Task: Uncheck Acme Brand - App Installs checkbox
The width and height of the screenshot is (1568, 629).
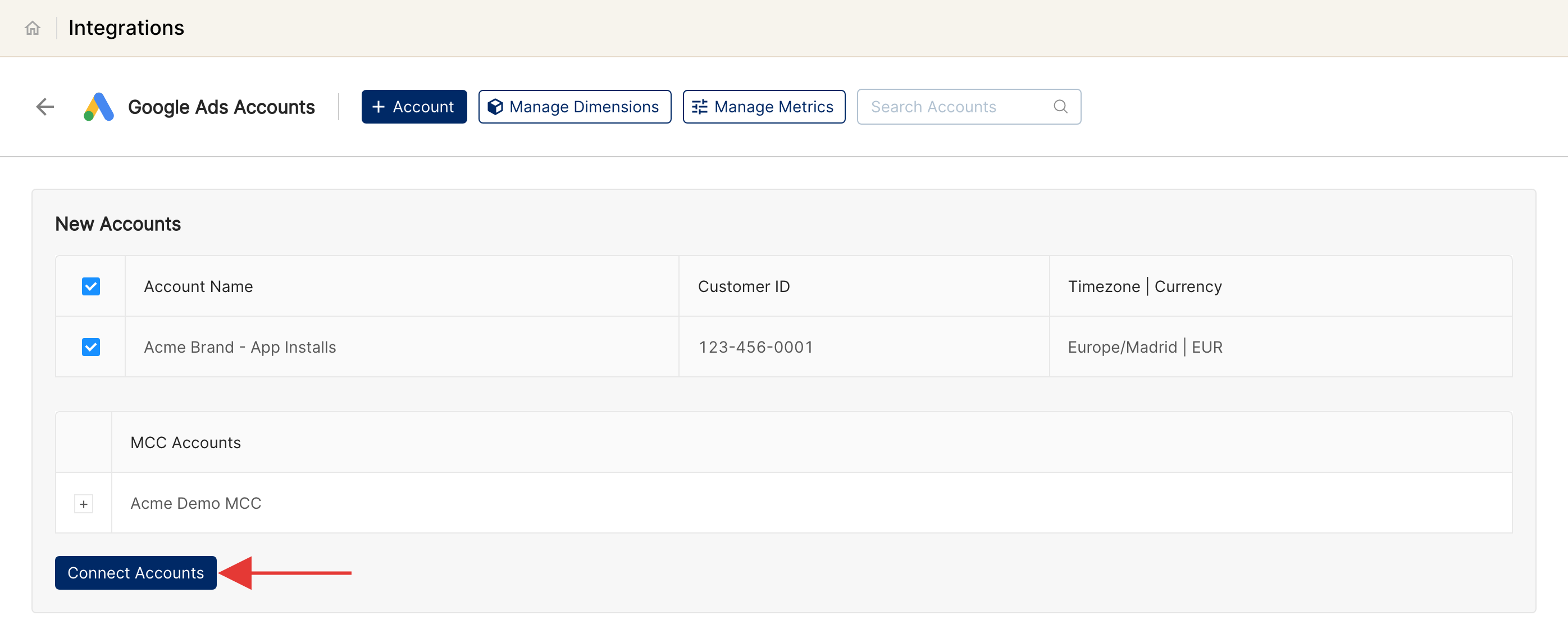Action: click(x=90, y=347)
